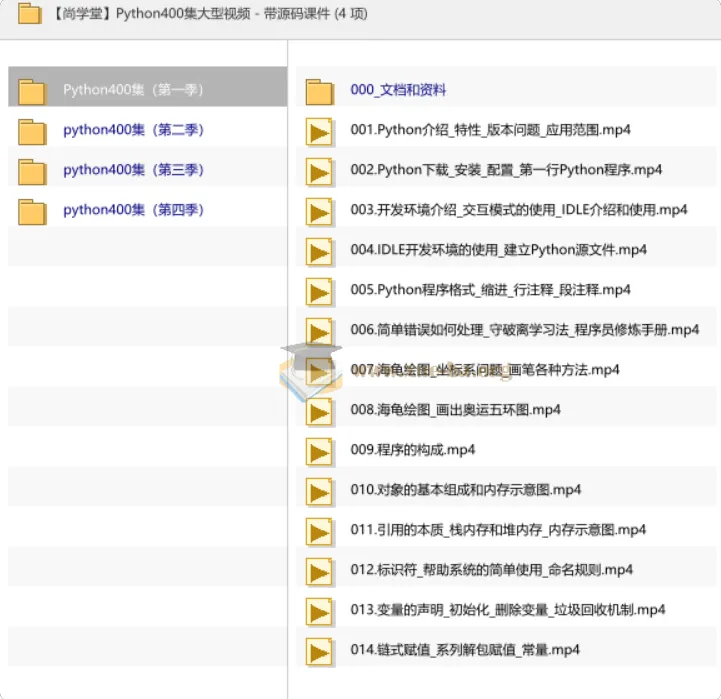Select file 003.开发环境介绍_交互模式的使用_IDLE介绍和使用.mp4

coord(519,210)
